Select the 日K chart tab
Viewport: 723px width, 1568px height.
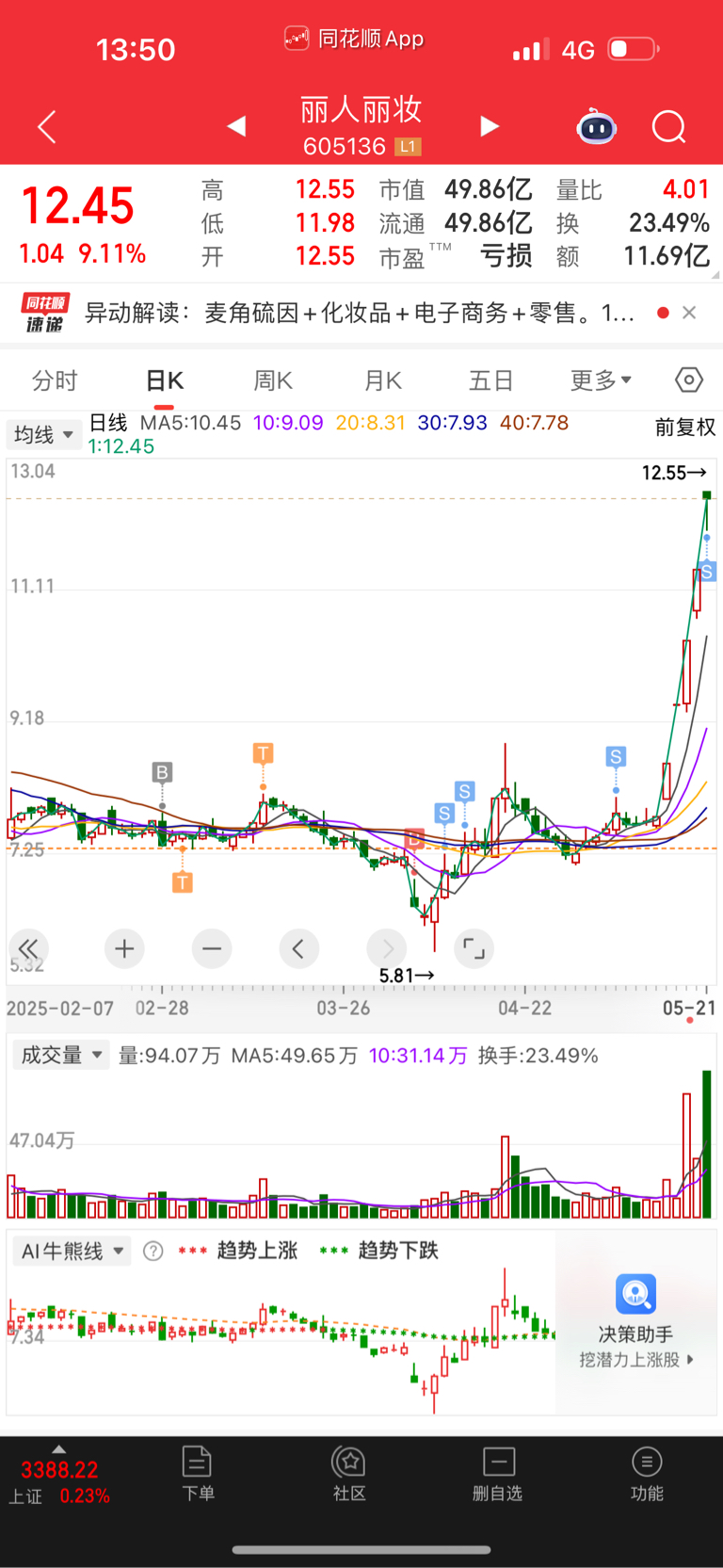(x=165, y=380)
